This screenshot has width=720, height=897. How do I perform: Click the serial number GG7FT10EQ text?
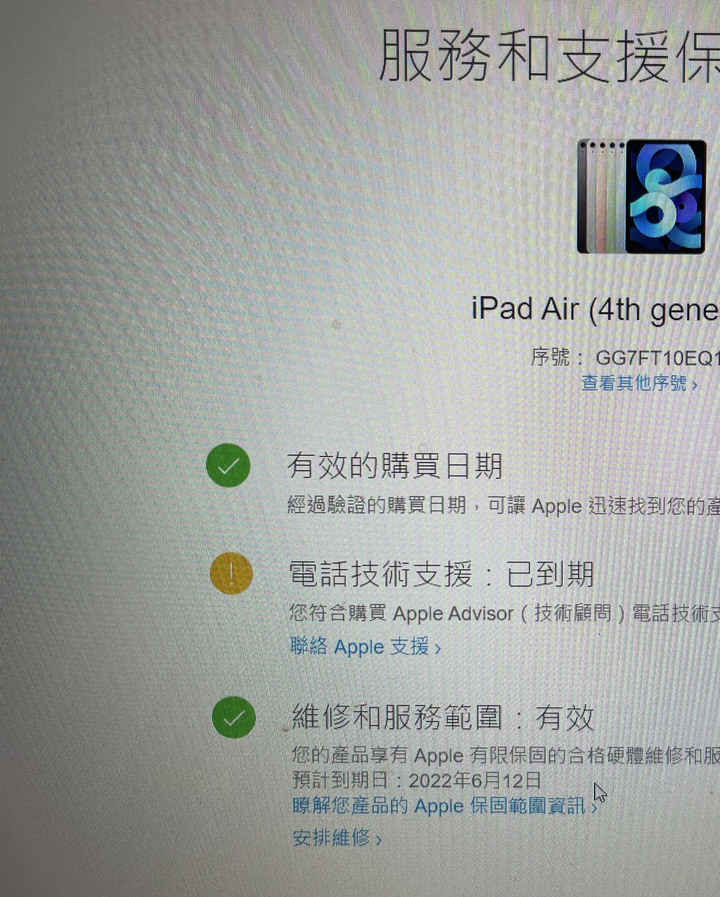pyautogui.click(x=658, y=358)
